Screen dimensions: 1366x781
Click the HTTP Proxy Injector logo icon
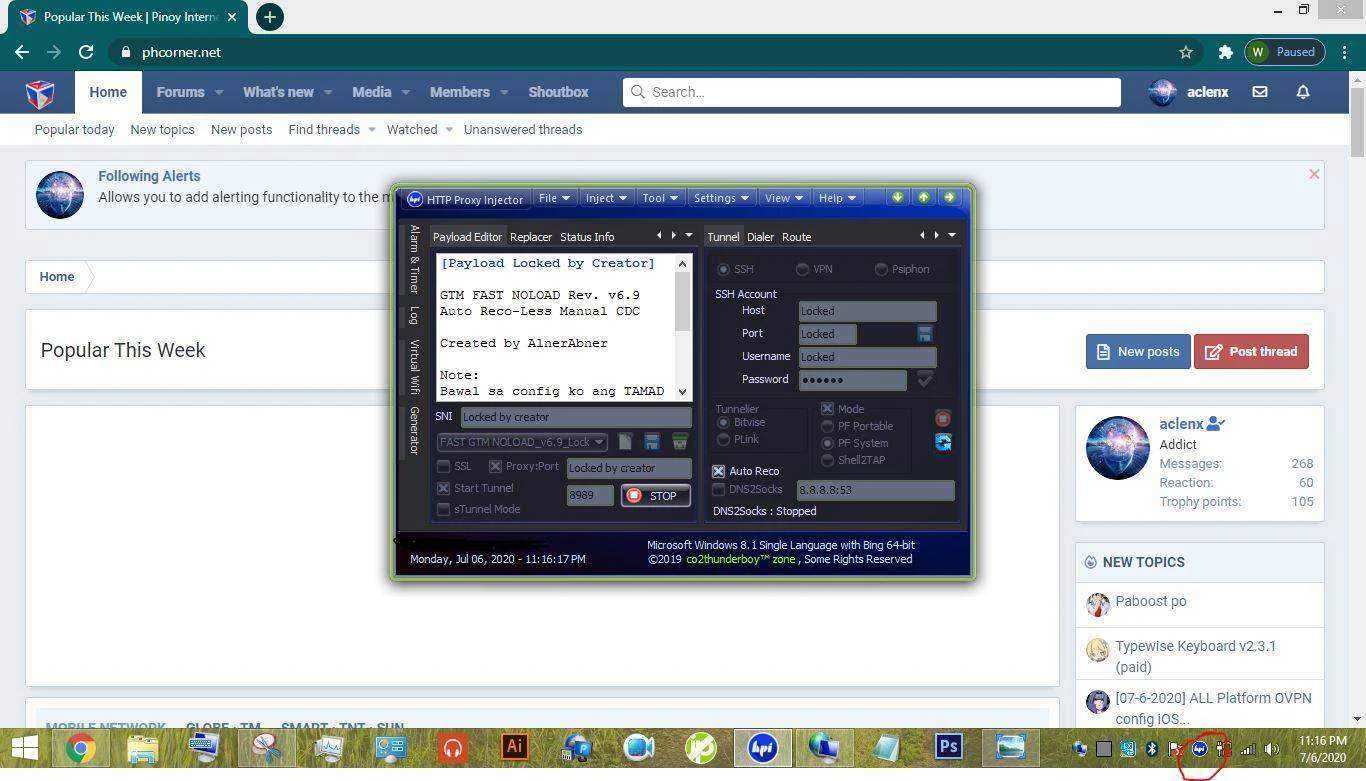click(x=415, y=199)
